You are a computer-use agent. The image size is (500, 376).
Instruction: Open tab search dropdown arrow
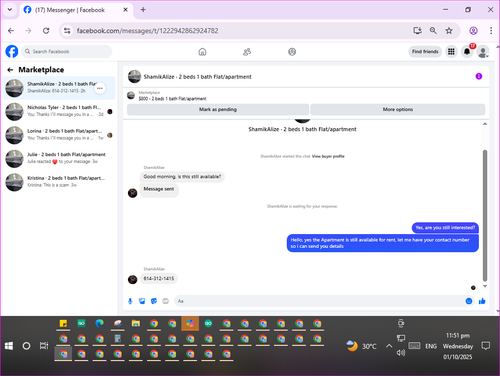click(10, 10)
